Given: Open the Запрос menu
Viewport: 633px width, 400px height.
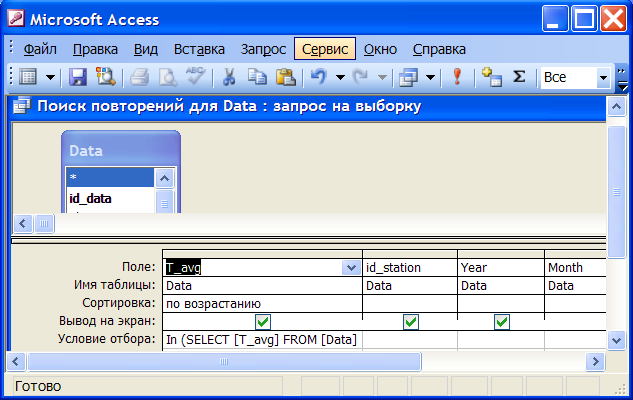Looking at the screenshot, I should 263,49.
